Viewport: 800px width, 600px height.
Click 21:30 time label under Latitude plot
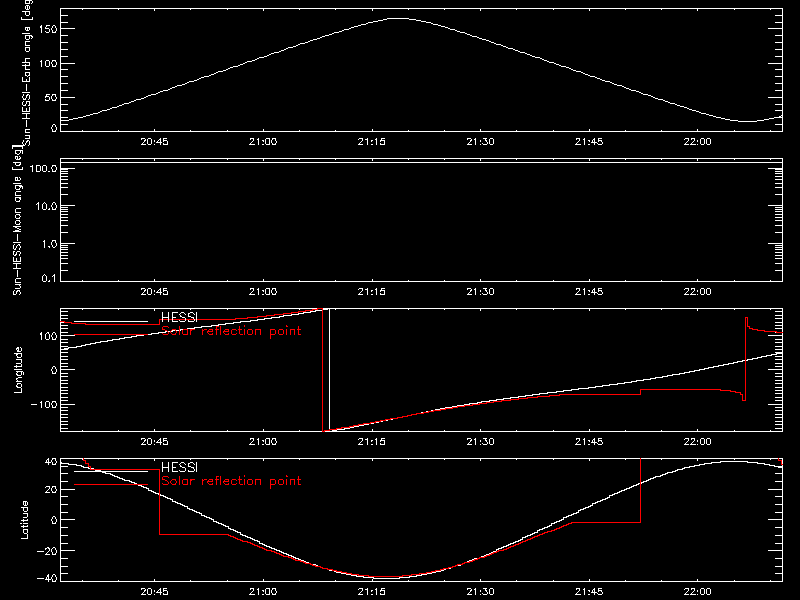coord(480,592)
